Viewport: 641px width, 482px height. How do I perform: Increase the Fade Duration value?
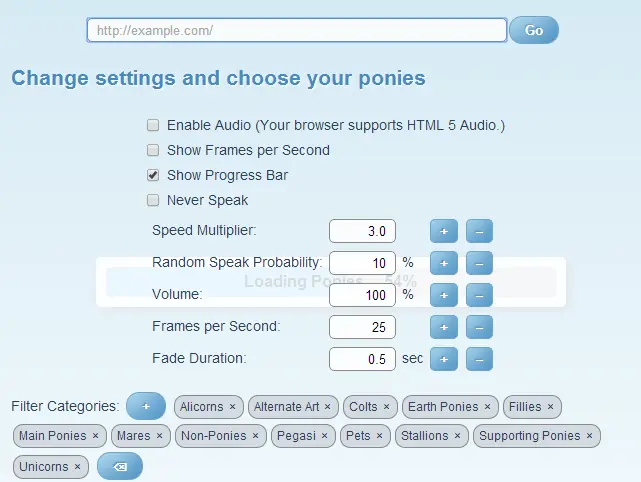coord(443,359)
